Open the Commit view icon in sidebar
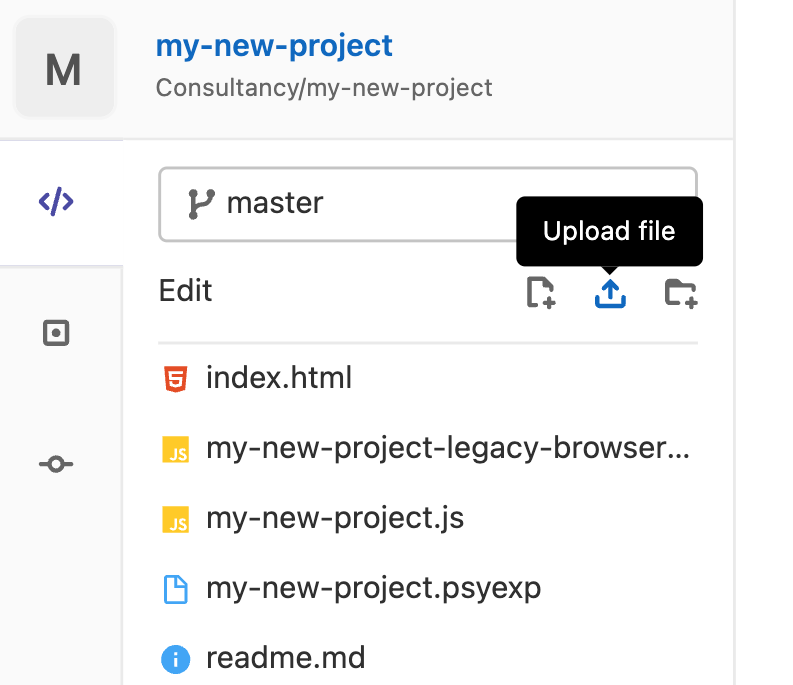793x685 pixels. [56, 464]
